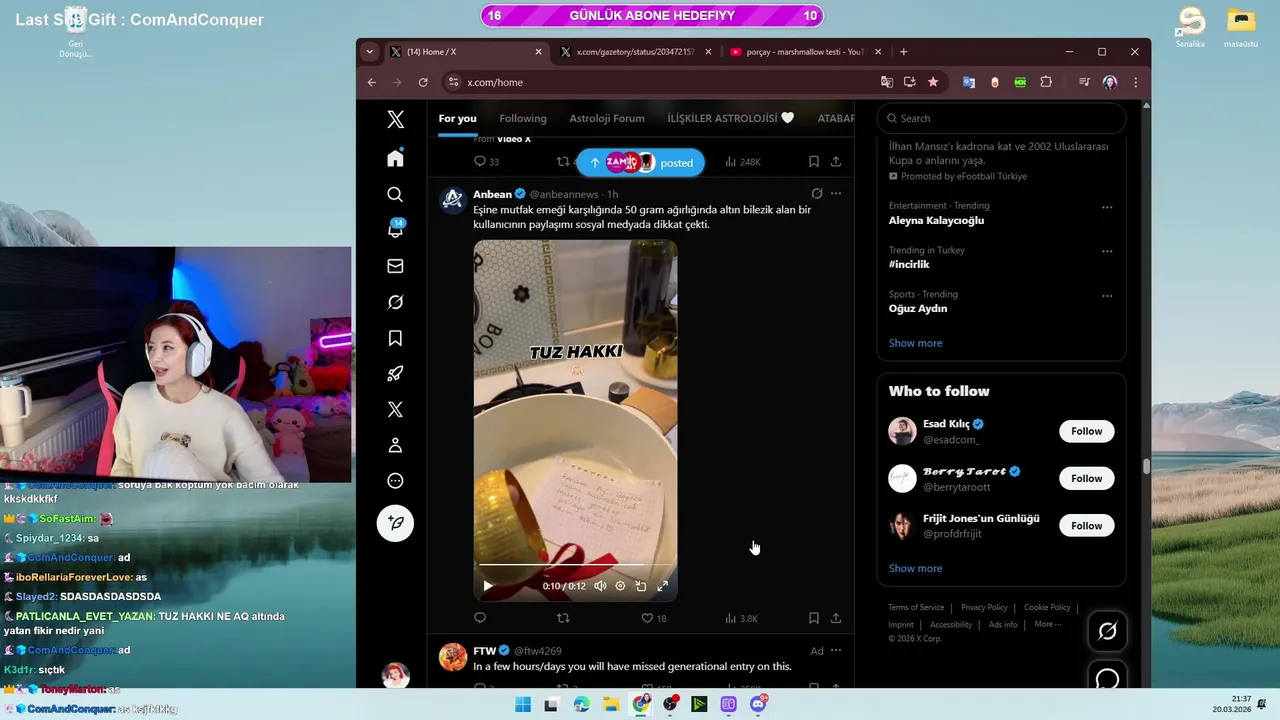Viewport: 1280px width, 720px height.
Task: Switch to the x.com/gazetory browser tab
Action: click(636, 52)
